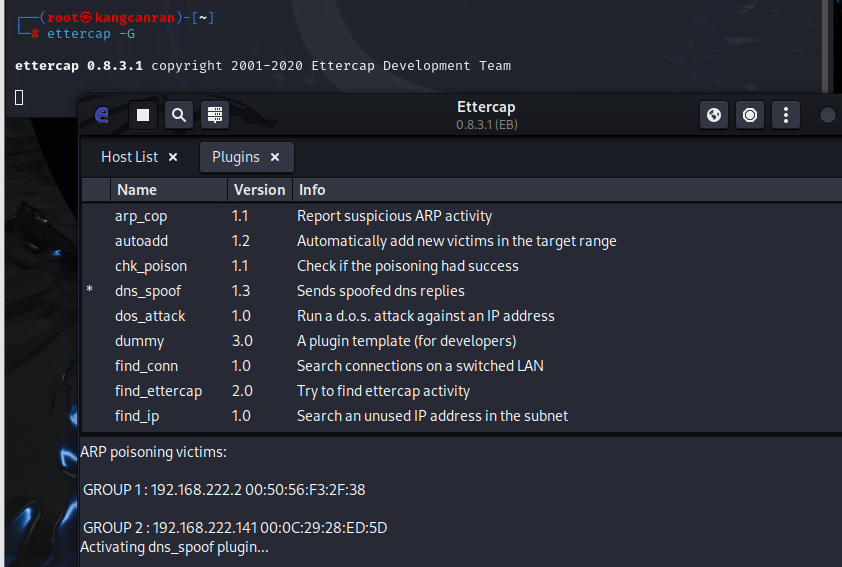Screen dimensions: 842x567
Task: Click the asterisk marker beside dns_spoof
Action: (90, 290)
